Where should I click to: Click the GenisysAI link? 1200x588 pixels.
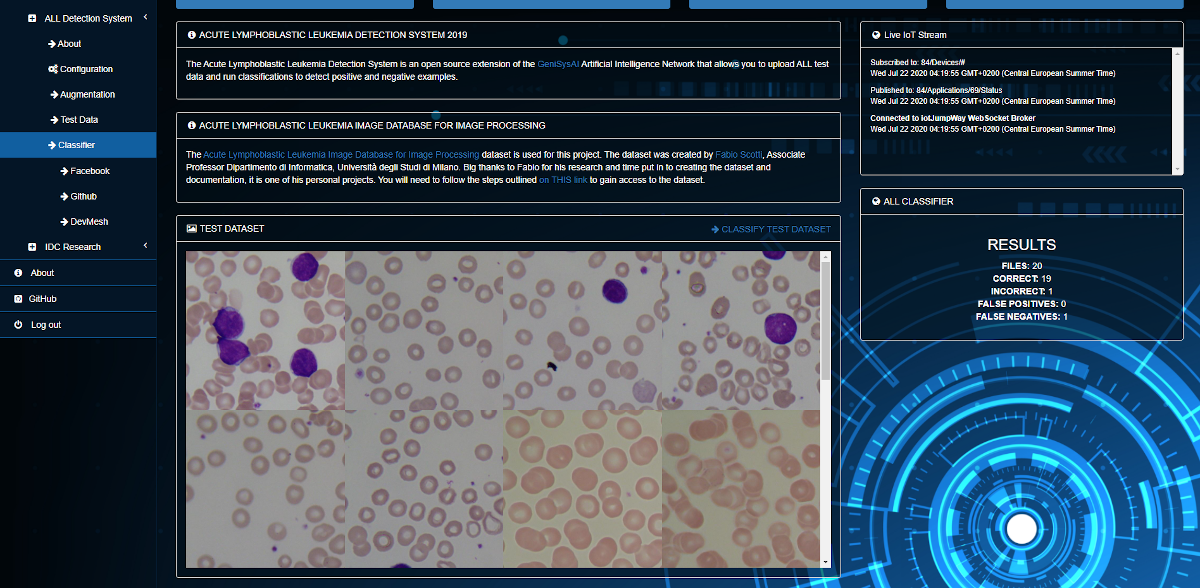[558, 64]
